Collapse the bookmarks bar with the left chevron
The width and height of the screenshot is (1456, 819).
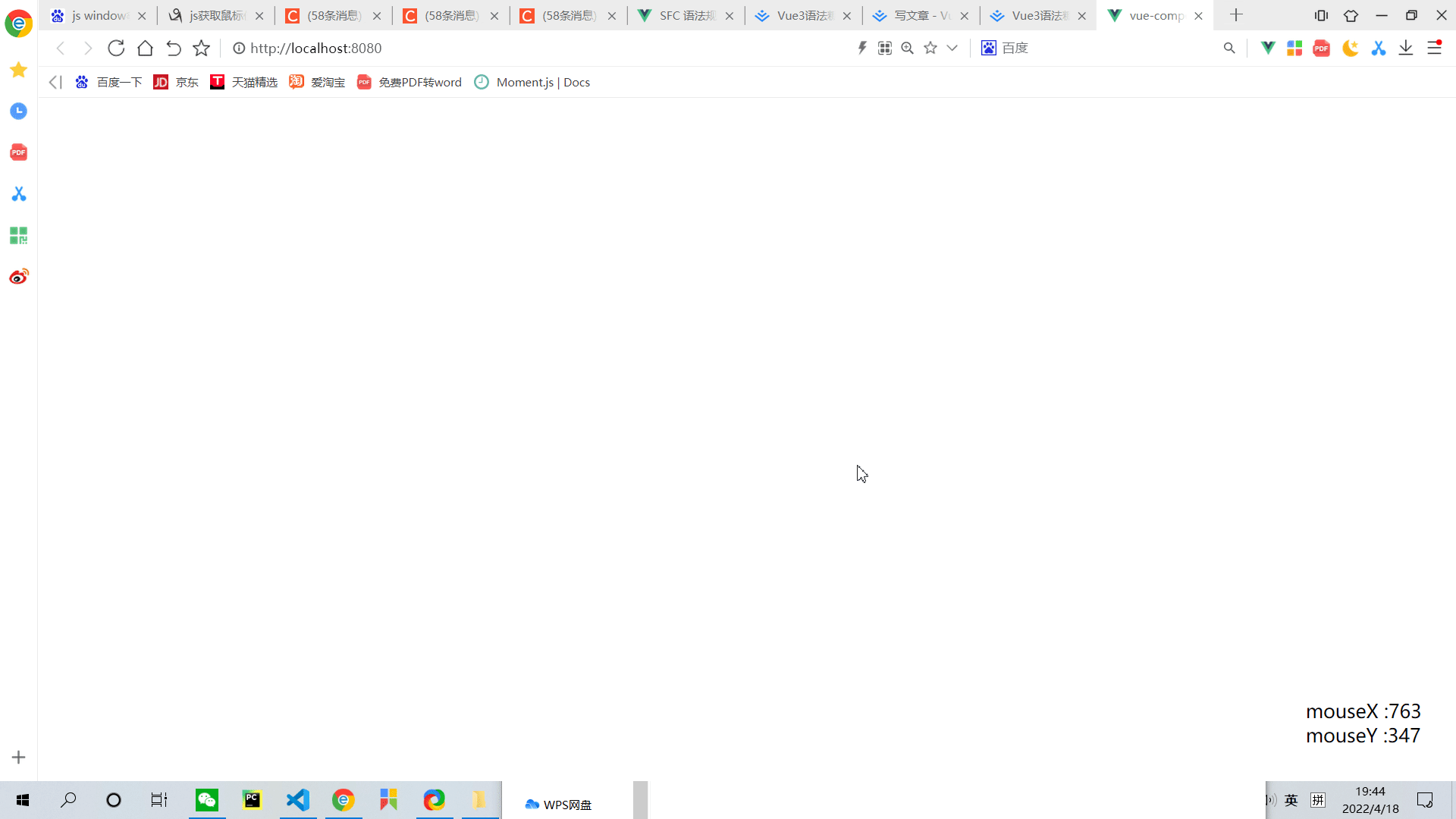pyautogui.click(x=54, y=82)
